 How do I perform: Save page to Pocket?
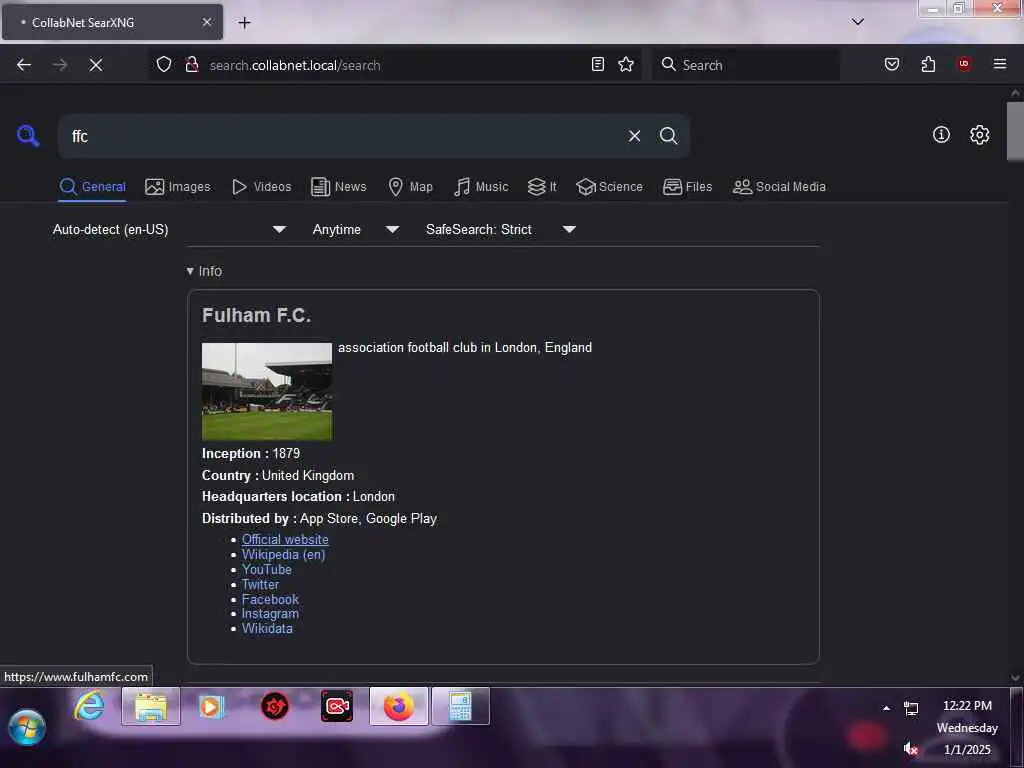(892, 64)
